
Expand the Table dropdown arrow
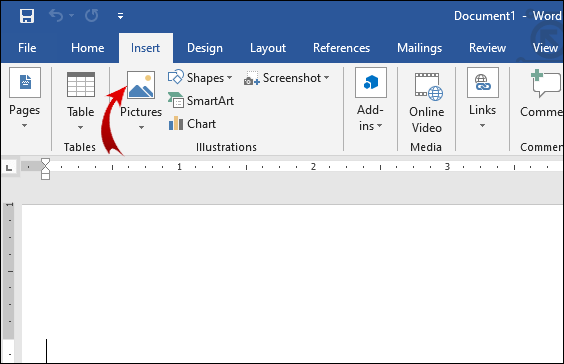click(81, 127)
